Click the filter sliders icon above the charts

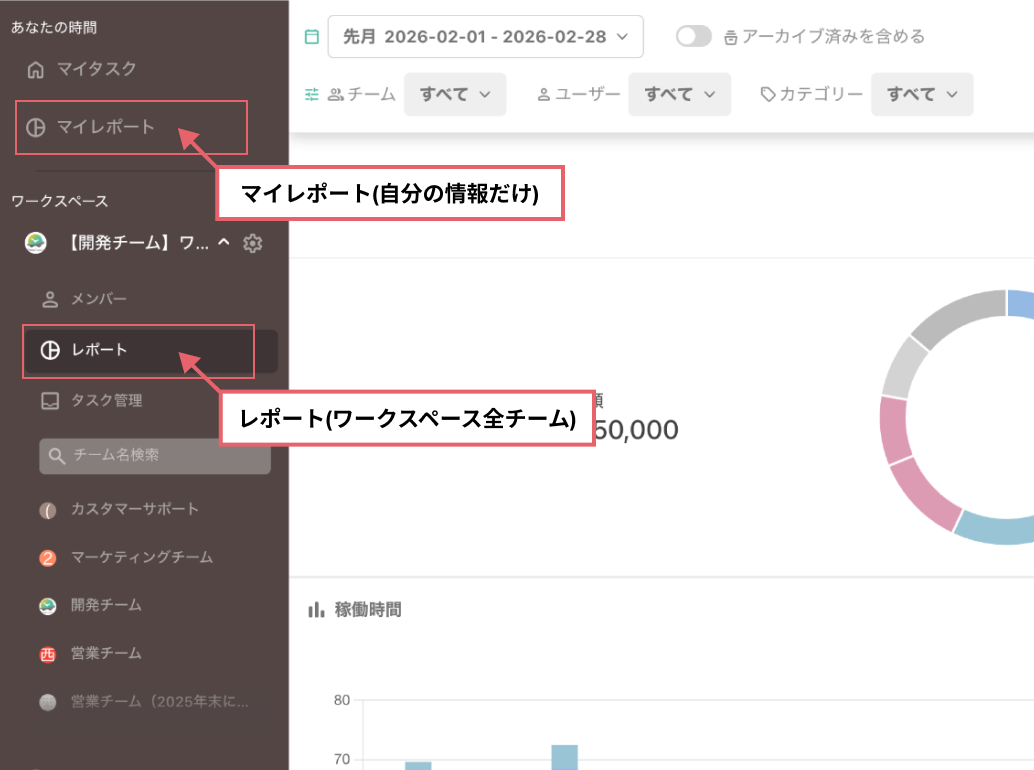(313, 92)
